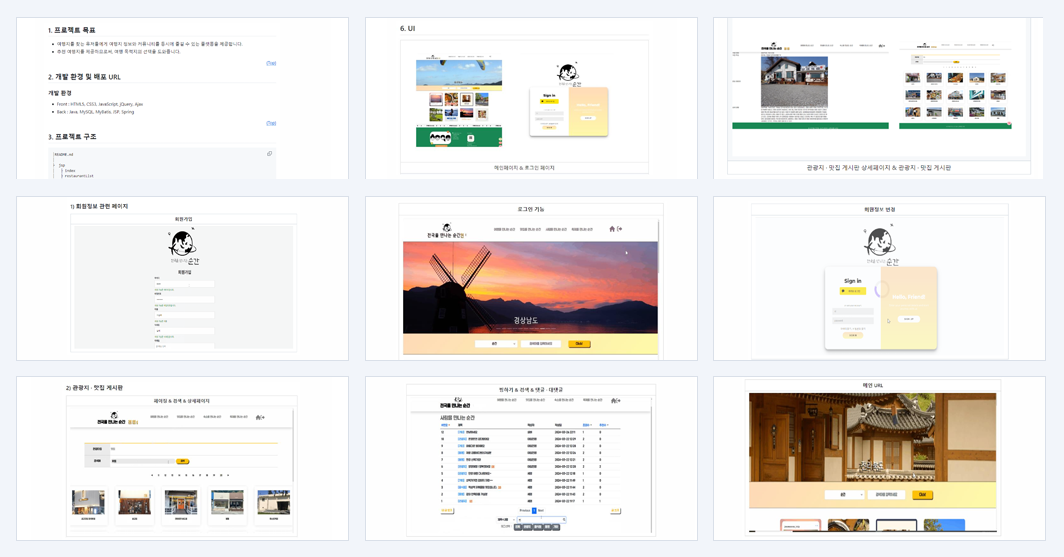Click the magnifier icon in board search field
Viewport: 1064px width, 557px height.
[563, 520]
